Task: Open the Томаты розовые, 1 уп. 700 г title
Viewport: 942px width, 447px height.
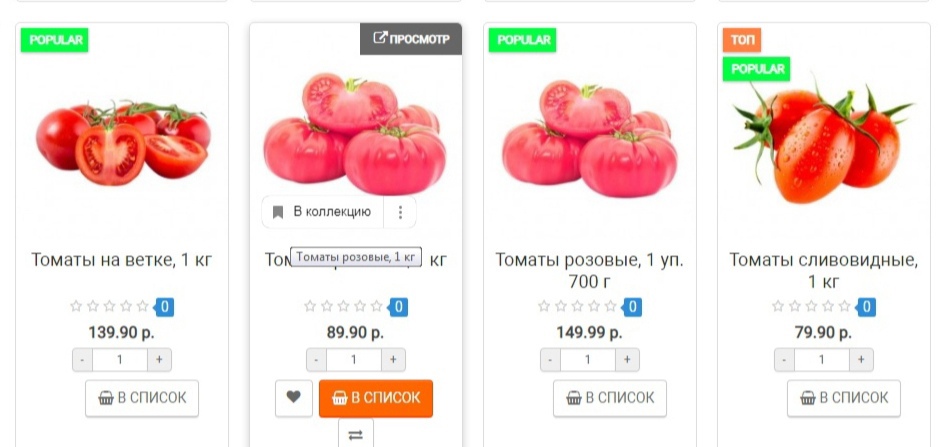Action: (x=589, y=270)
